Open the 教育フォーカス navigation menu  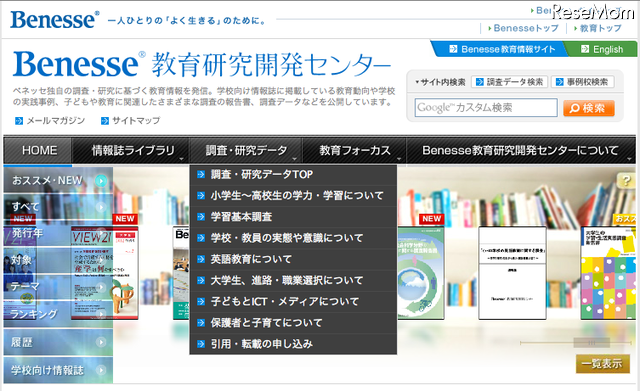click(x=354, y=150)
